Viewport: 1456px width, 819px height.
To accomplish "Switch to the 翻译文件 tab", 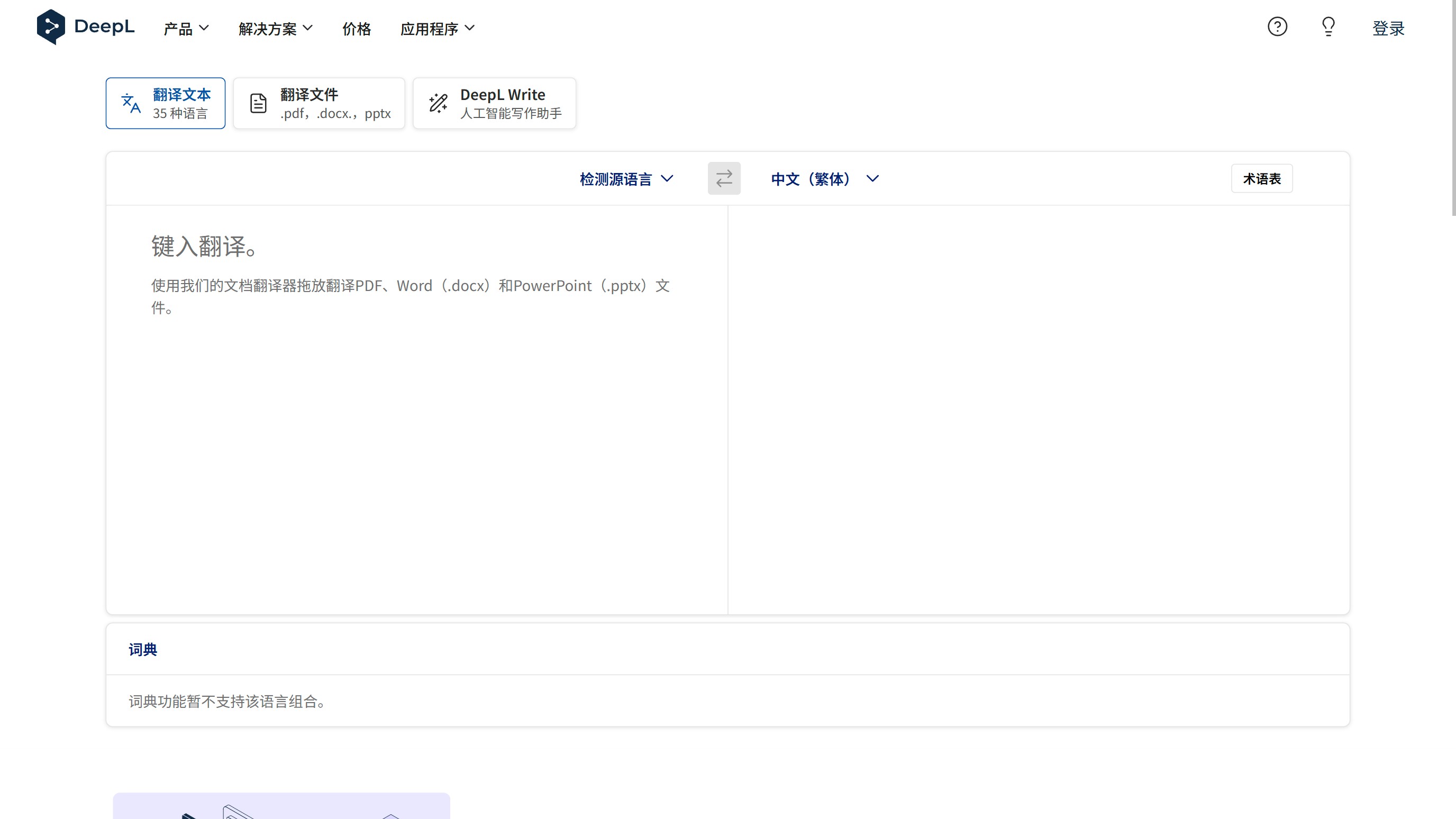I will click(319, 103).
